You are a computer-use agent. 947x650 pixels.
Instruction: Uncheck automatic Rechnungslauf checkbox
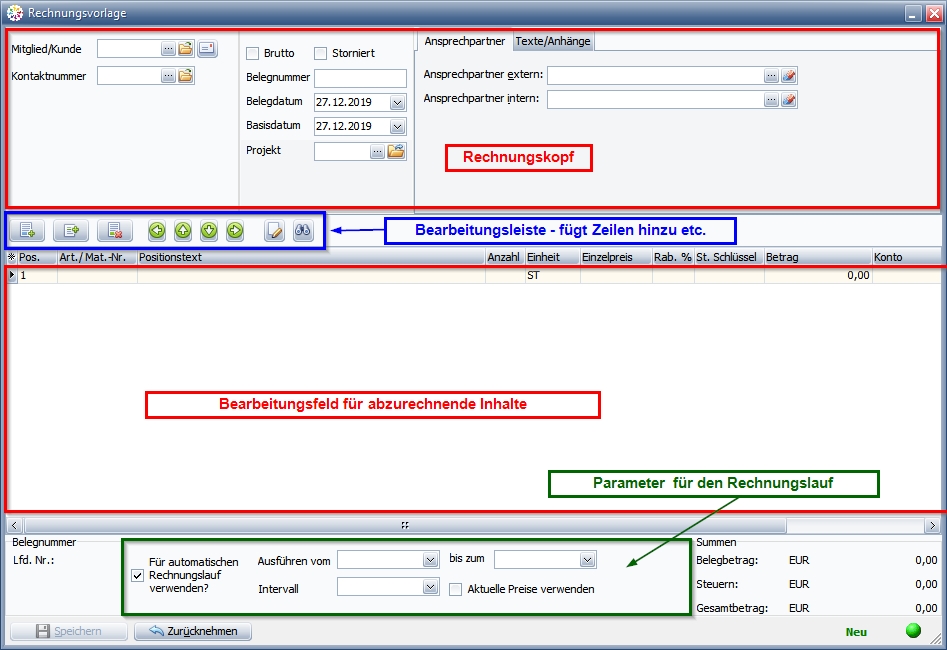[x=138, y=576]
